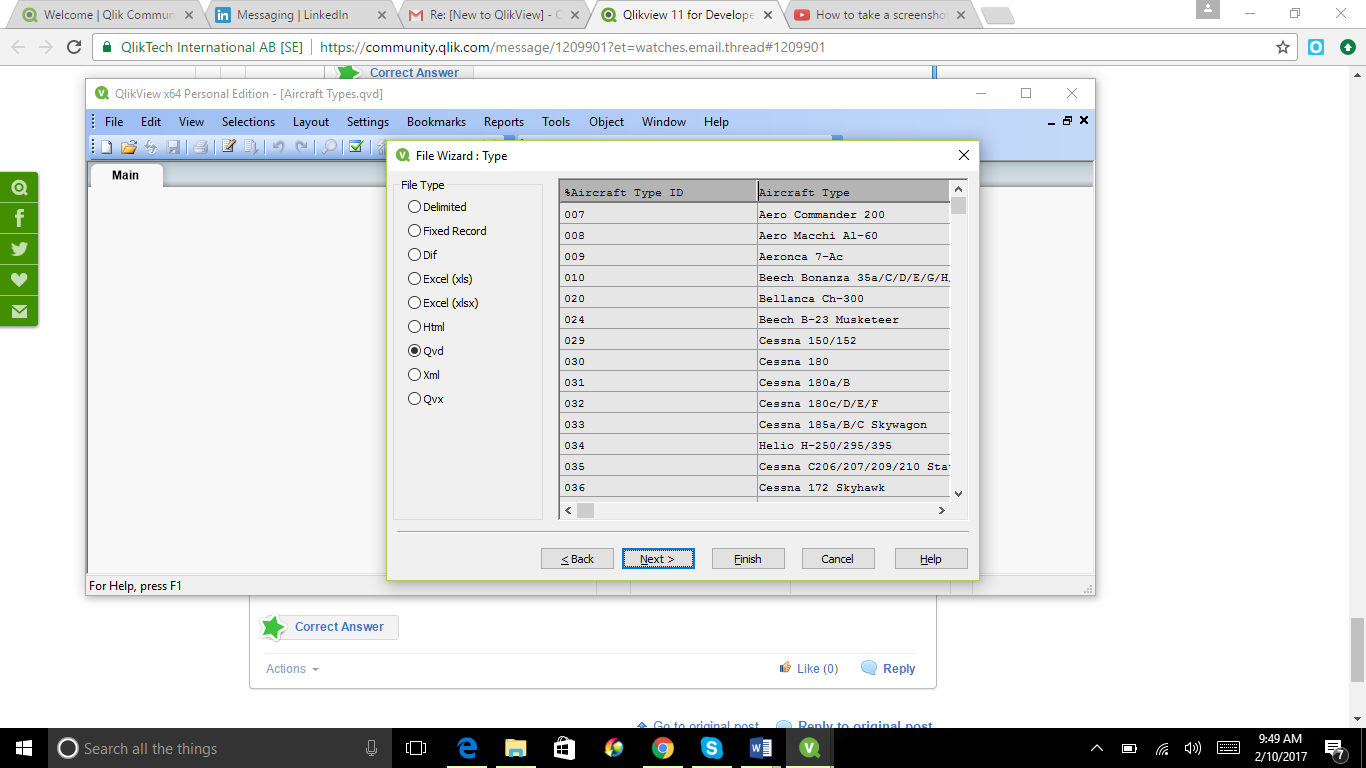Click the email envelope sidebar icon
This screenshot has width=1366, height=768.
pyautogui.click(x=19, y=311)
